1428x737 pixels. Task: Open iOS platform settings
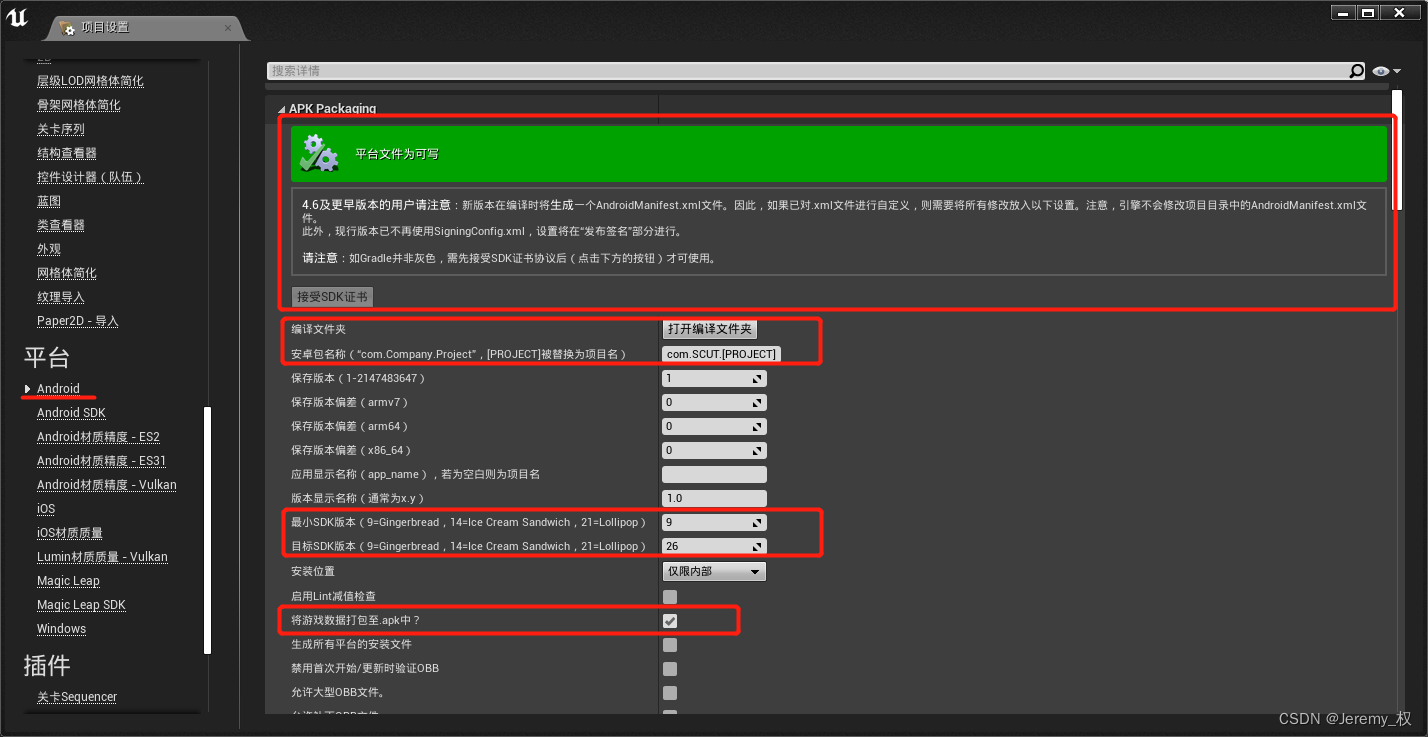[x=46, y=509]
